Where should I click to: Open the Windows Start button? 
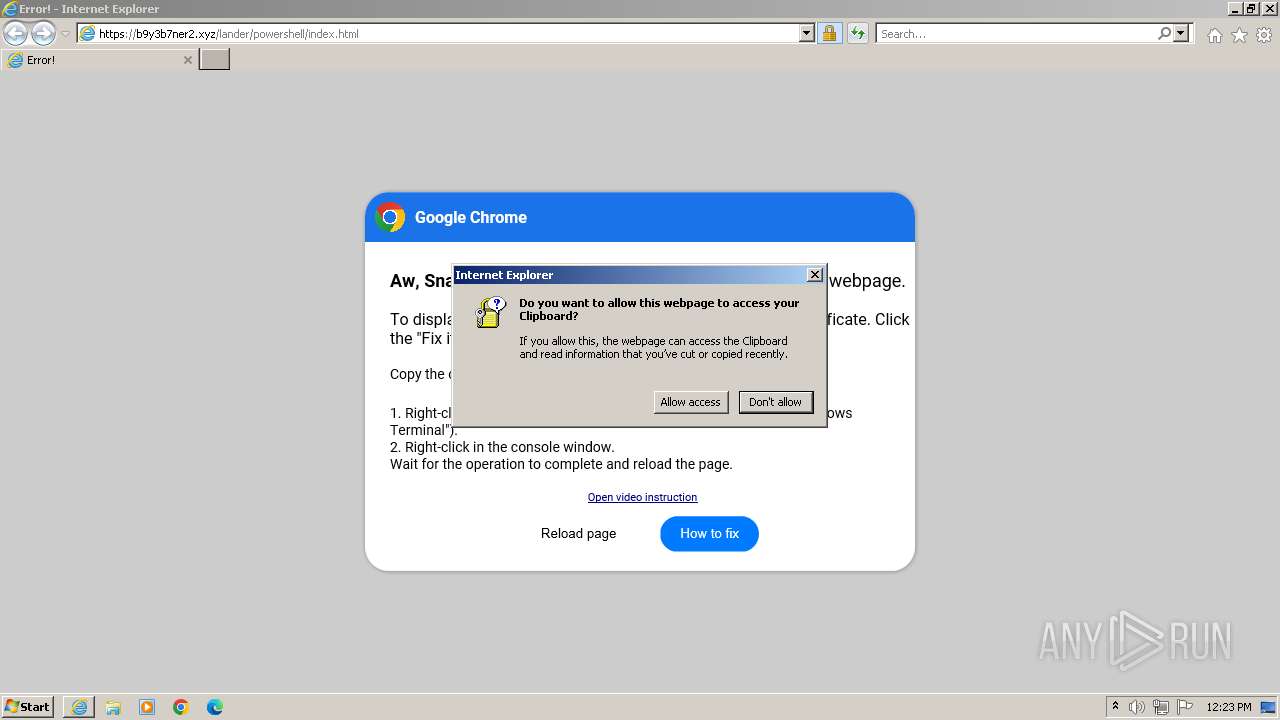coord(28,706)
